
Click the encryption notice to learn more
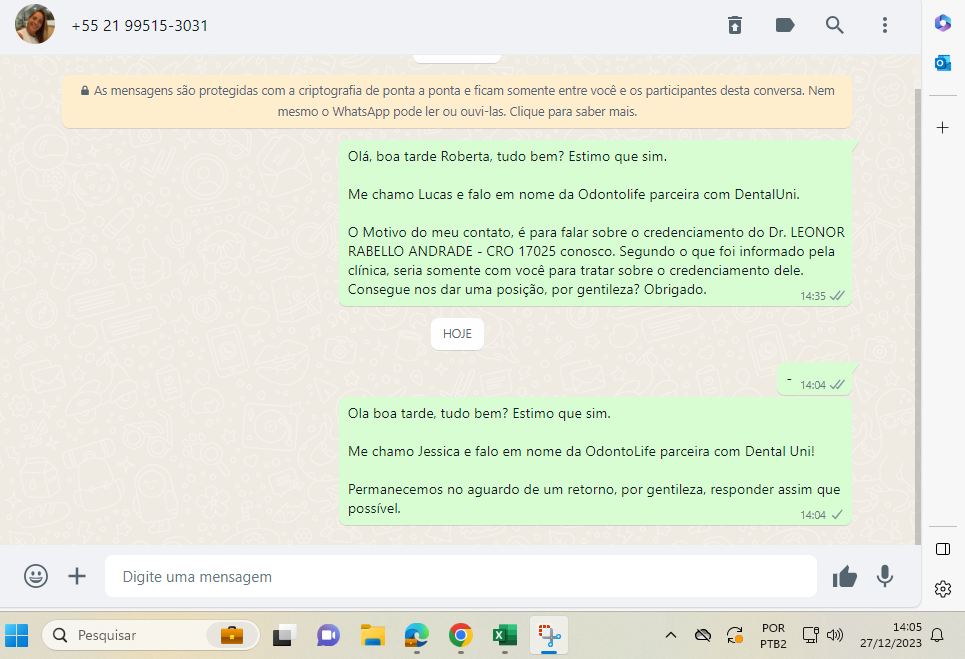(x=456, y=101)
